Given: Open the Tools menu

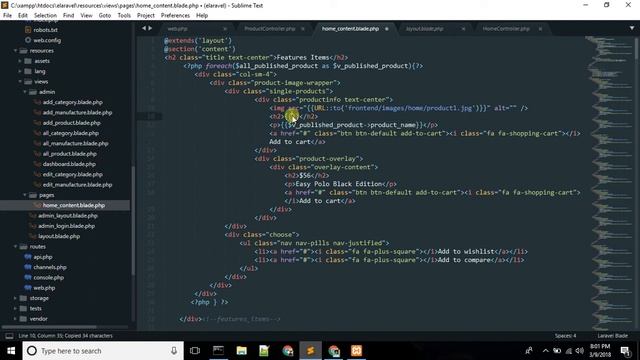Looking at the screenshot, I should click(124, 16).
